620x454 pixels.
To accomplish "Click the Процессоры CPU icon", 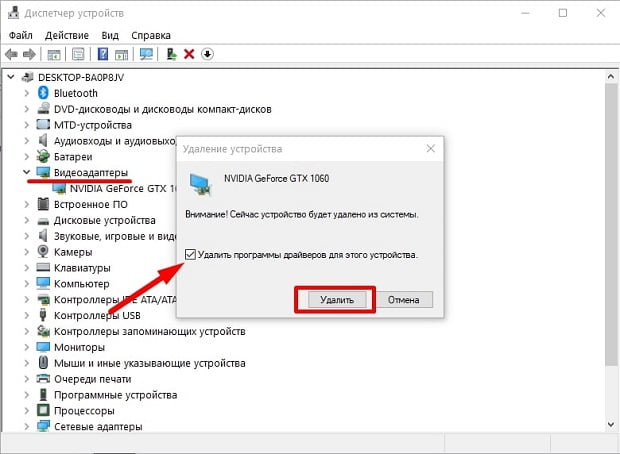I will (43, 410).
